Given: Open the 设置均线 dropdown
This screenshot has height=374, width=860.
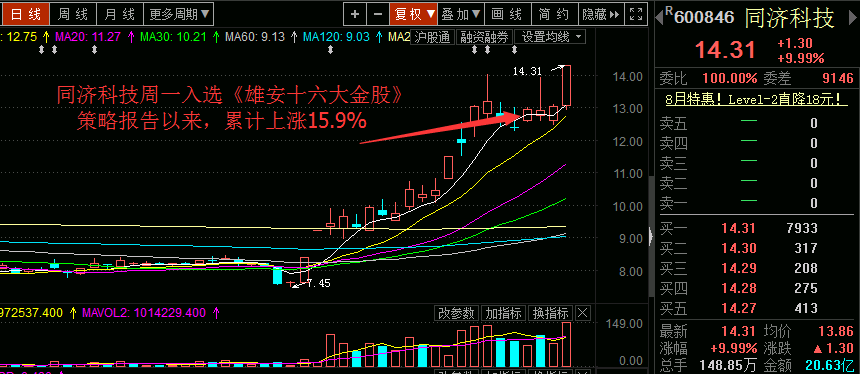Looking at the screenshot, I should click(550, 37).
